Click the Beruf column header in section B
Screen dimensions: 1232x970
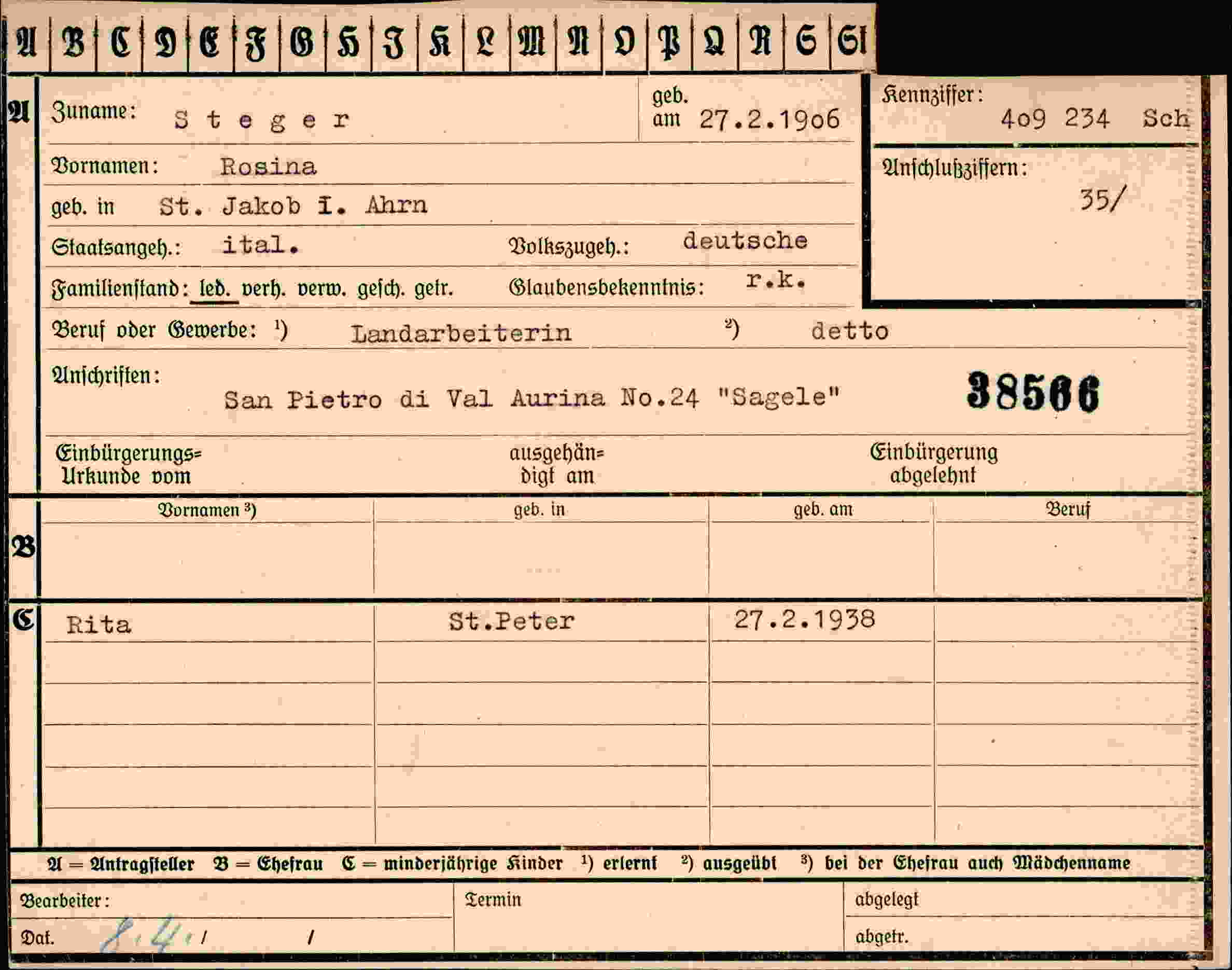tap(1068, 509)
